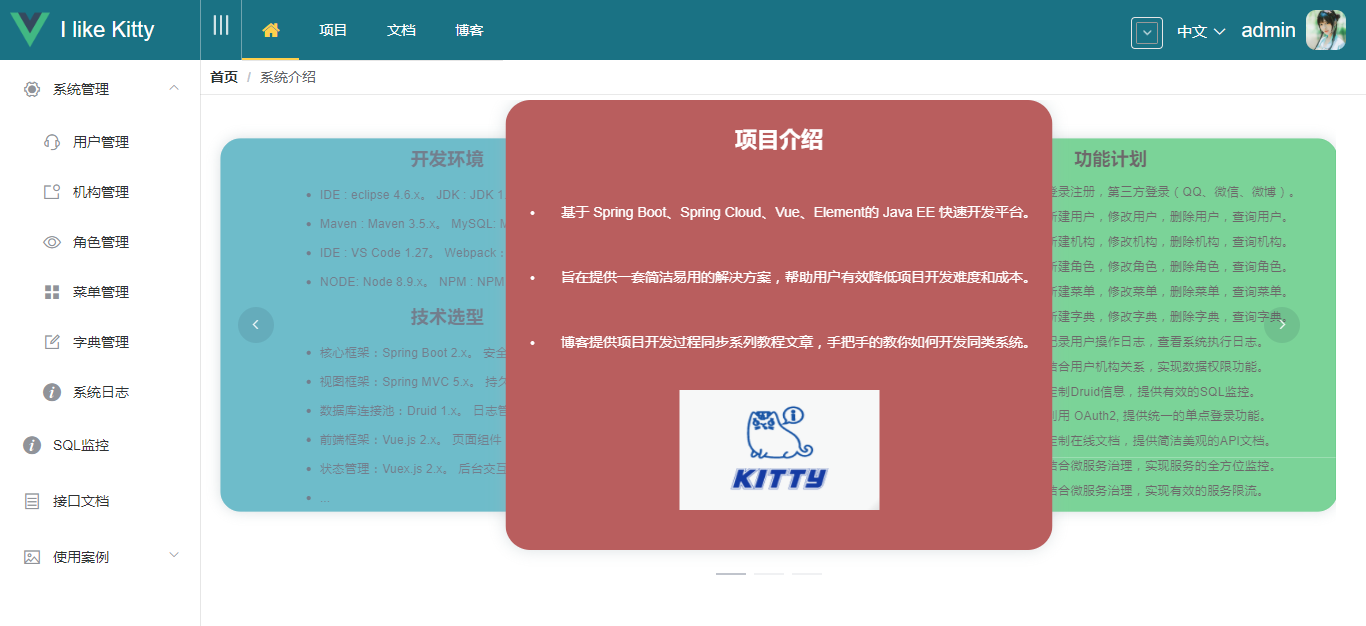Select the second carousel indicator
Screen dimensions: 1366x626
(x=769, y=574)
